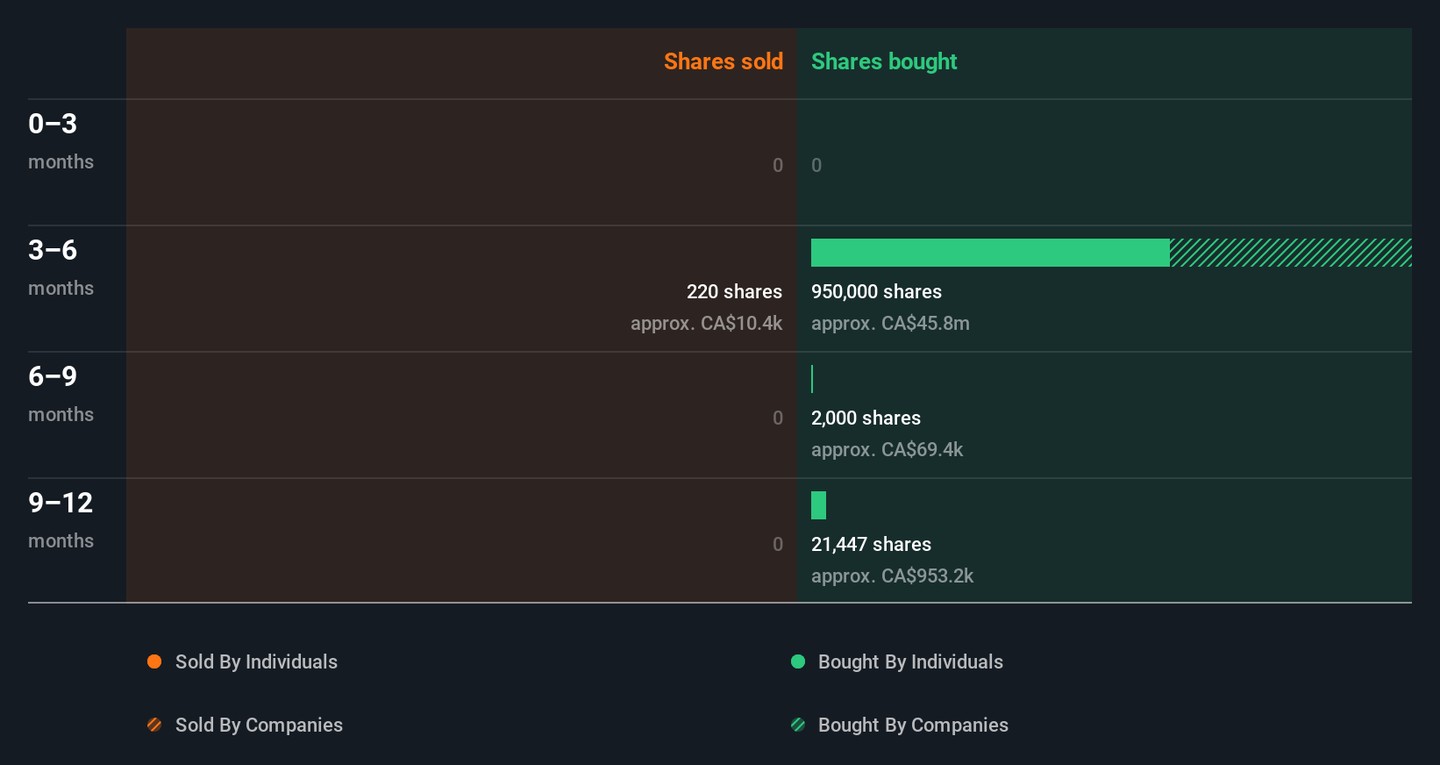
Task: Click the Shares sold column header
Action: 723,62
